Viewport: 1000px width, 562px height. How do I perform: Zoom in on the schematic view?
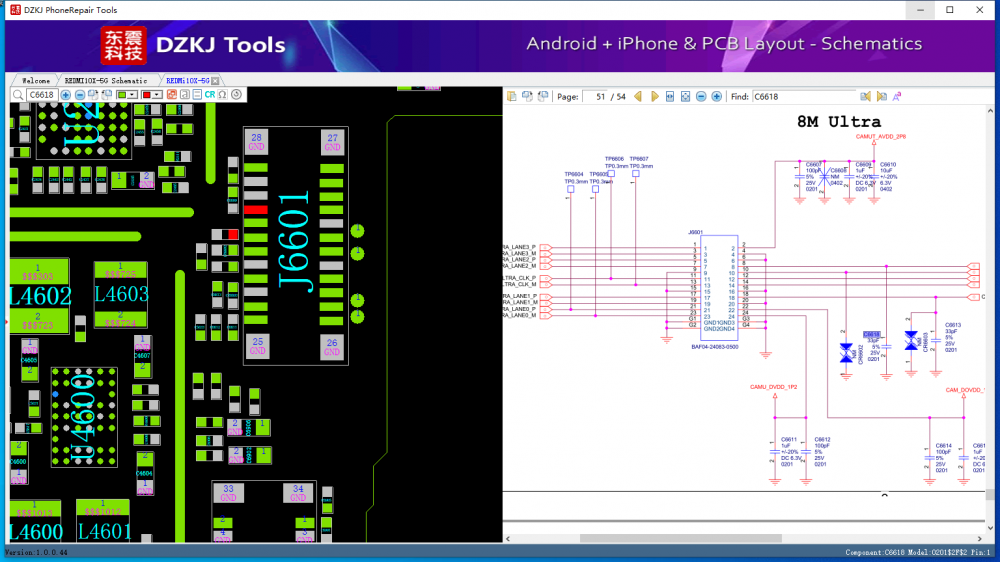coord(717,97)
